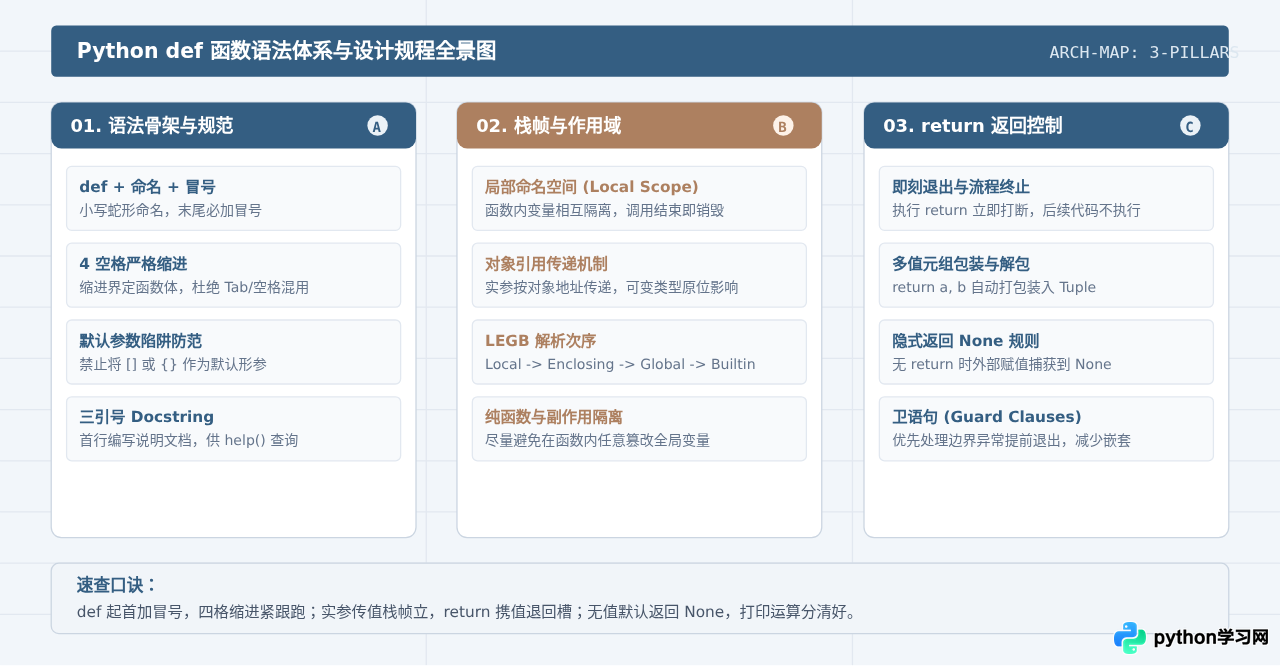Click the Python logo icon
The height and width of the screenshot is (666, 1280).
click(x=1130, y=638)
